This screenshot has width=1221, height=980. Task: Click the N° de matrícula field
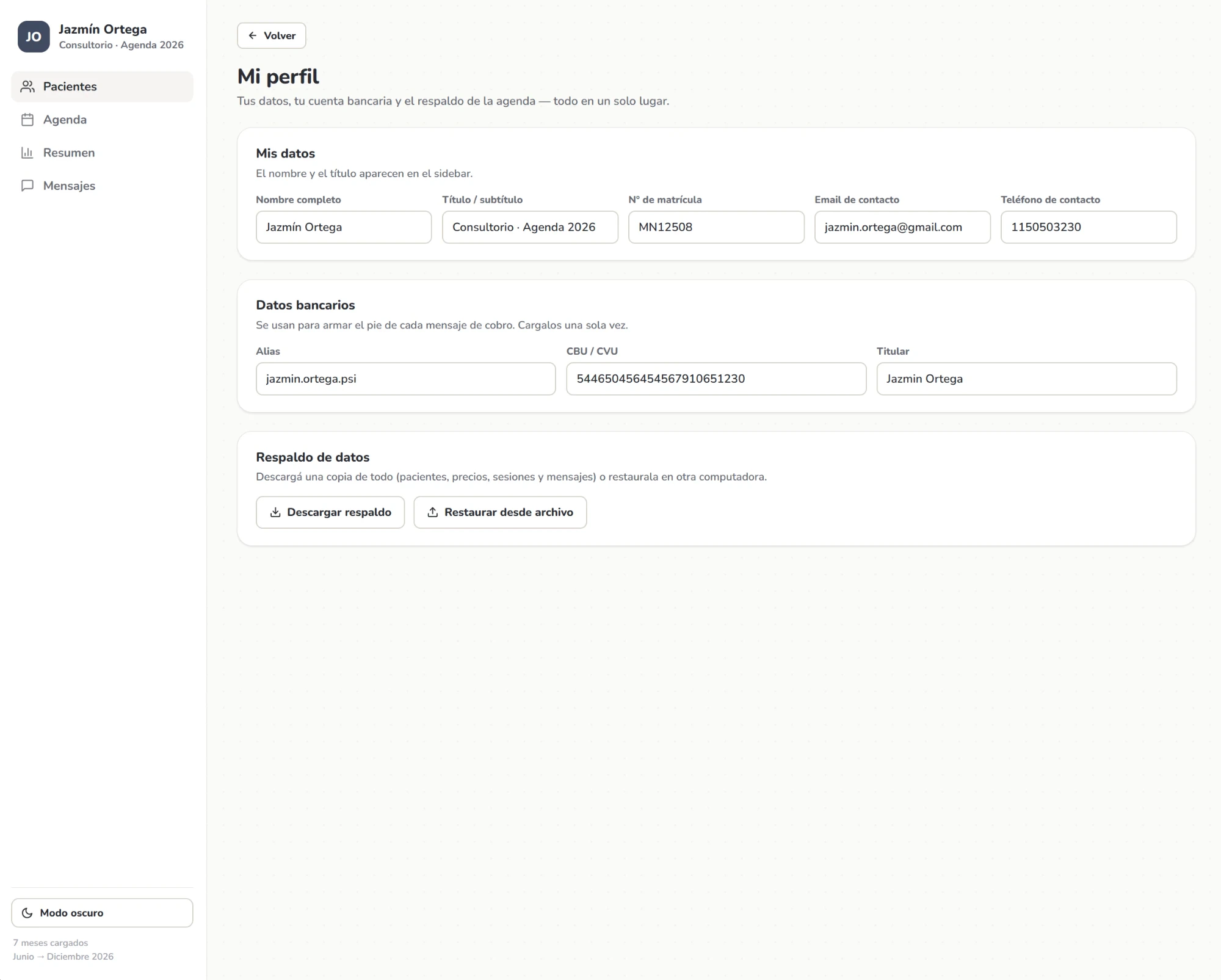click(x=716, y=227)
